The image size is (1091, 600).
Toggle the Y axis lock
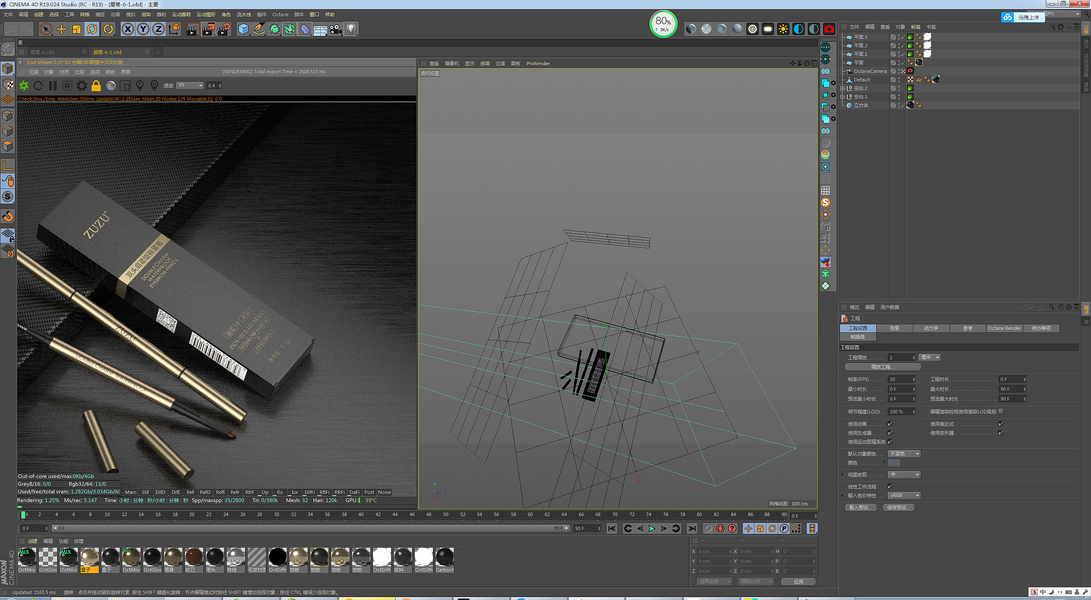coord(143,29)
